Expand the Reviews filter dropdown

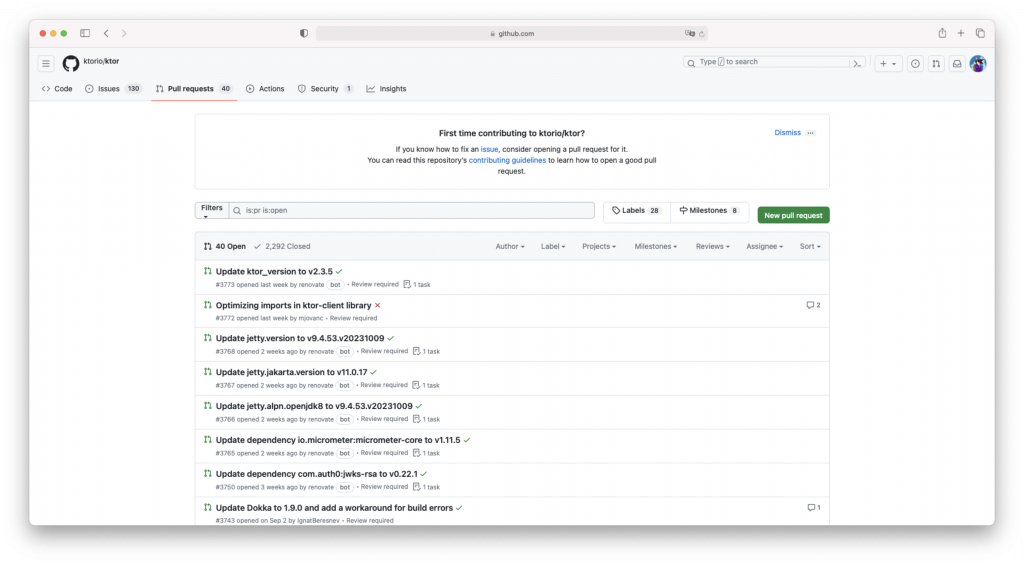coord(712,246)
